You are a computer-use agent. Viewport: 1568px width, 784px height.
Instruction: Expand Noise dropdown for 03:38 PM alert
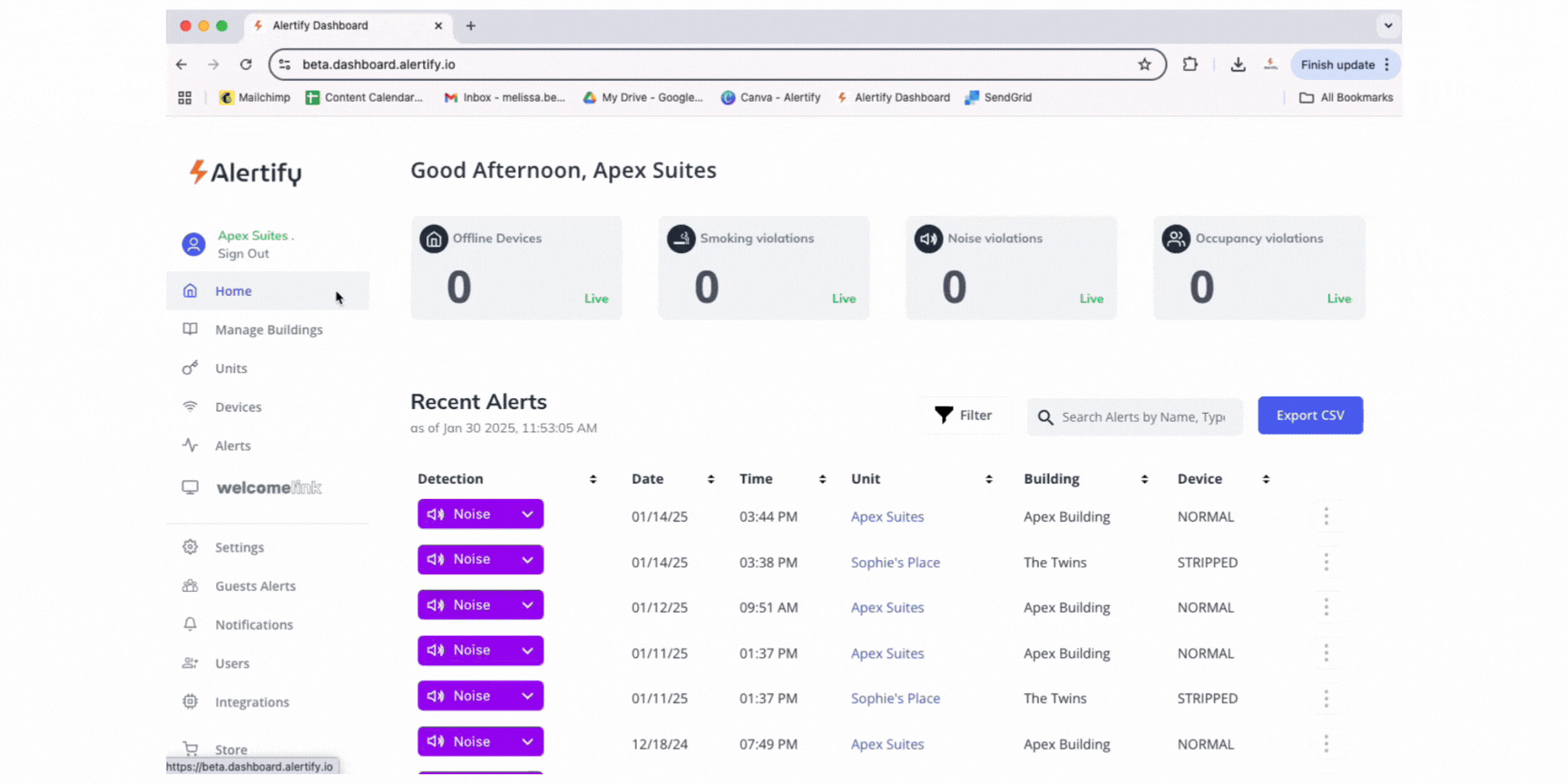[527, 560]
